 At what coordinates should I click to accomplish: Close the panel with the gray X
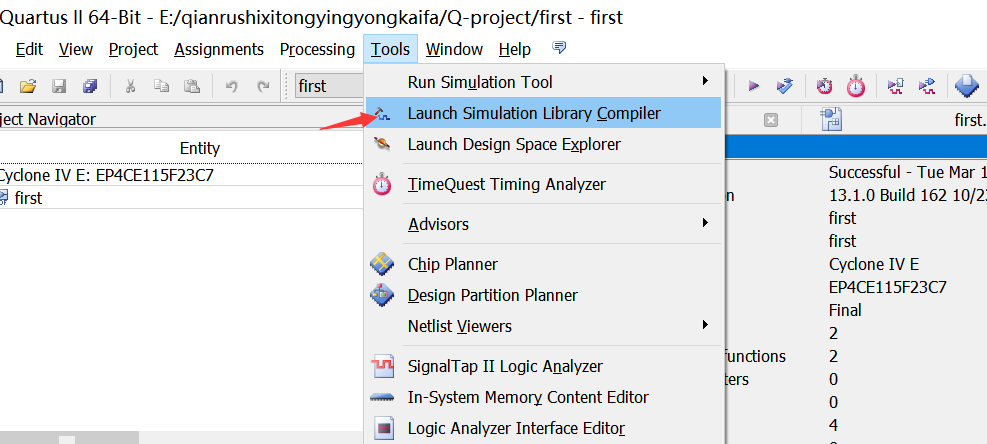771,120
